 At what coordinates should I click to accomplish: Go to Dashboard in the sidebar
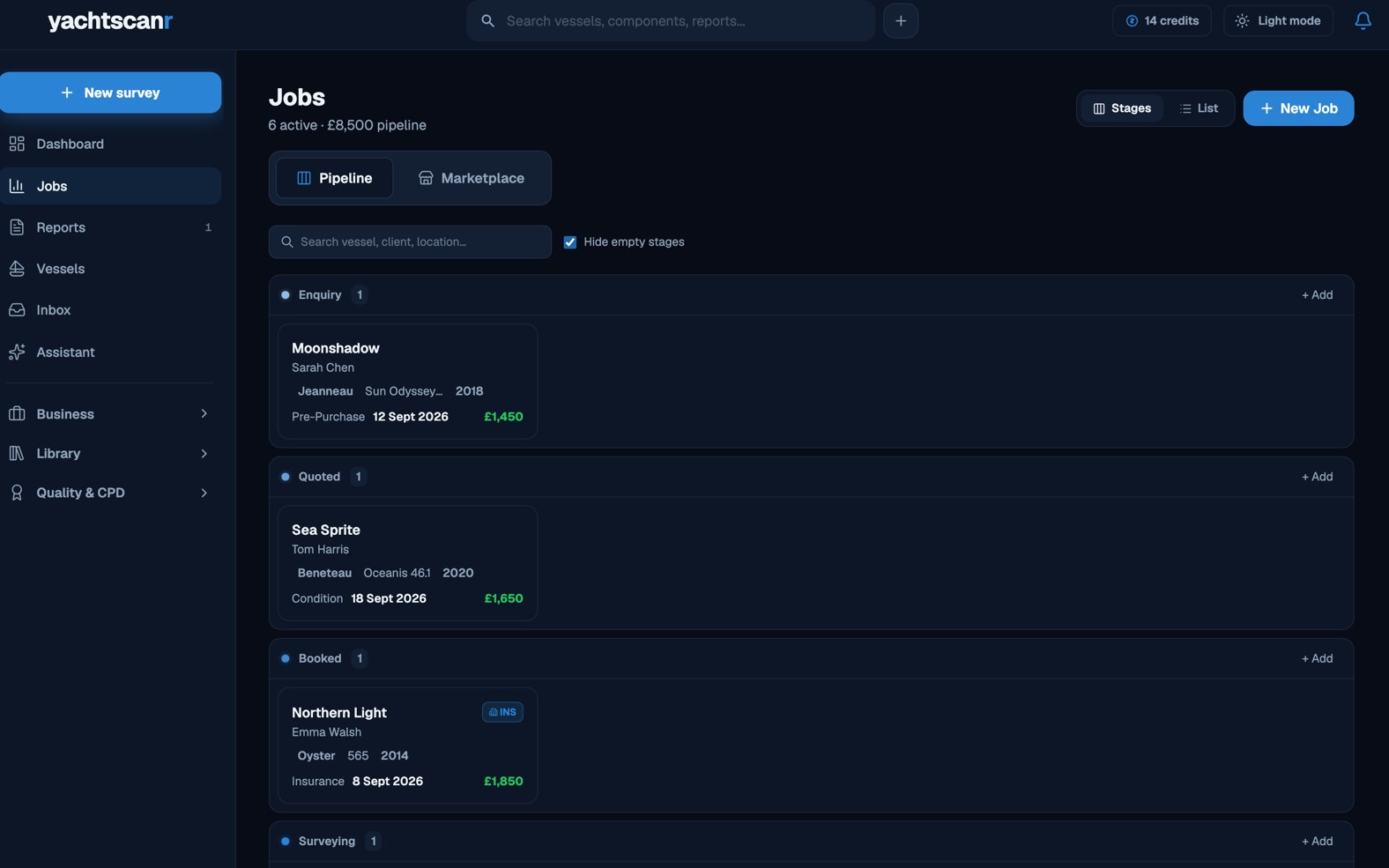pyautogui.click(x=110, y=144)
